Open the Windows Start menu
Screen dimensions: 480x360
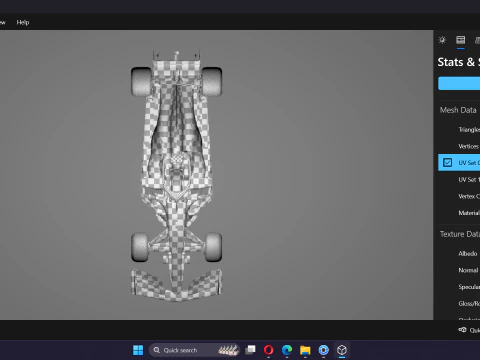pos(138,350)
